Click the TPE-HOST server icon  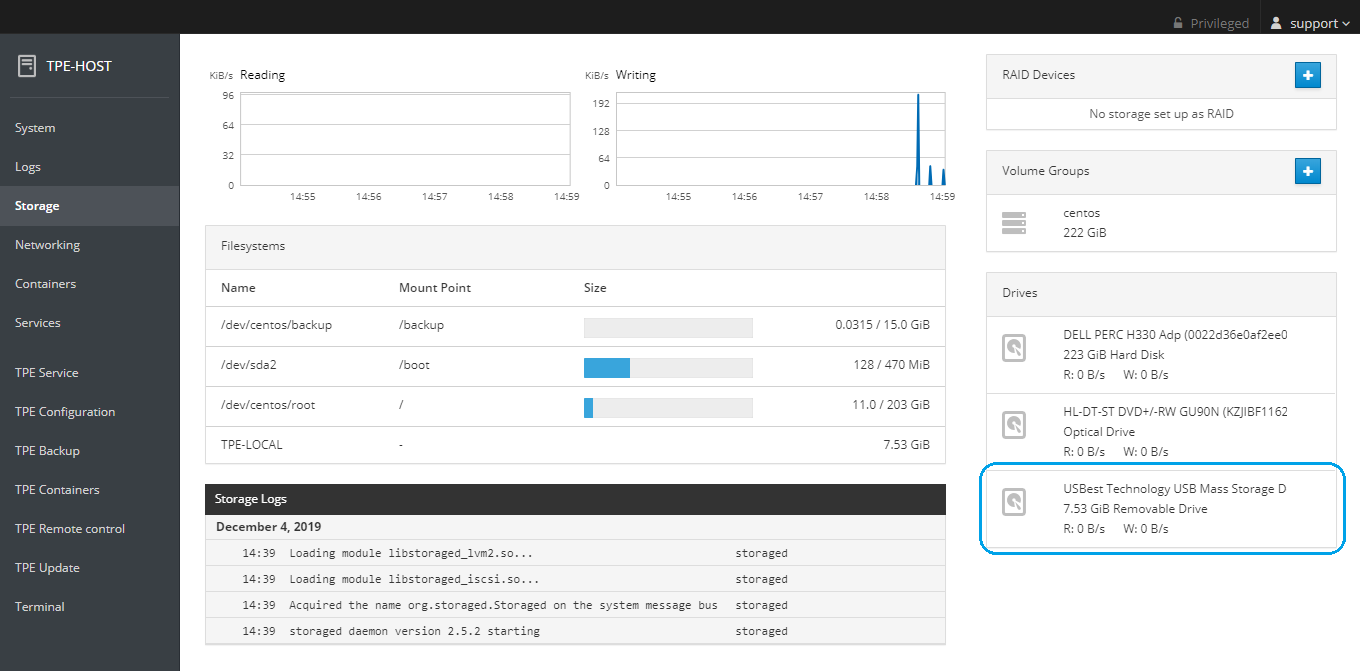(x=27, y=66)
